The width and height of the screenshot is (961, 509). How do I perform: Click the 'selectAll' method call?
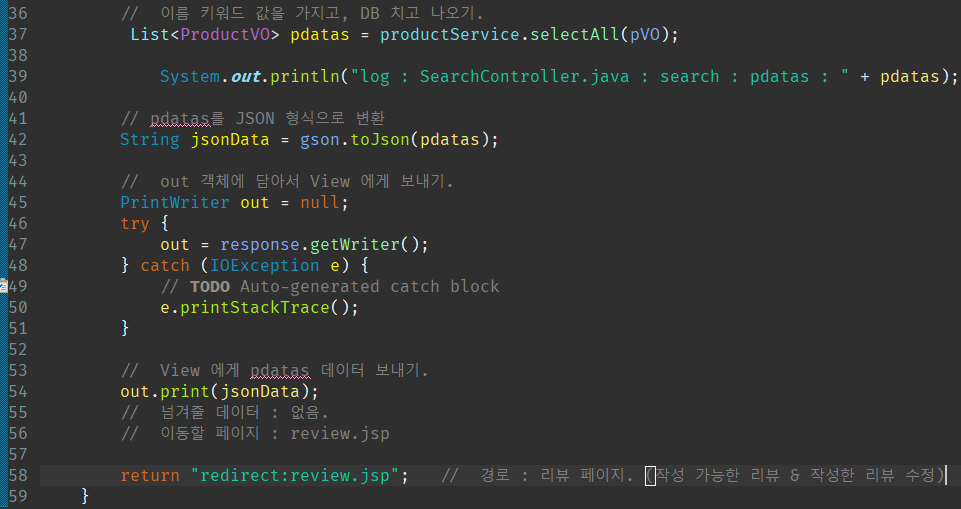tap(575, 34)
